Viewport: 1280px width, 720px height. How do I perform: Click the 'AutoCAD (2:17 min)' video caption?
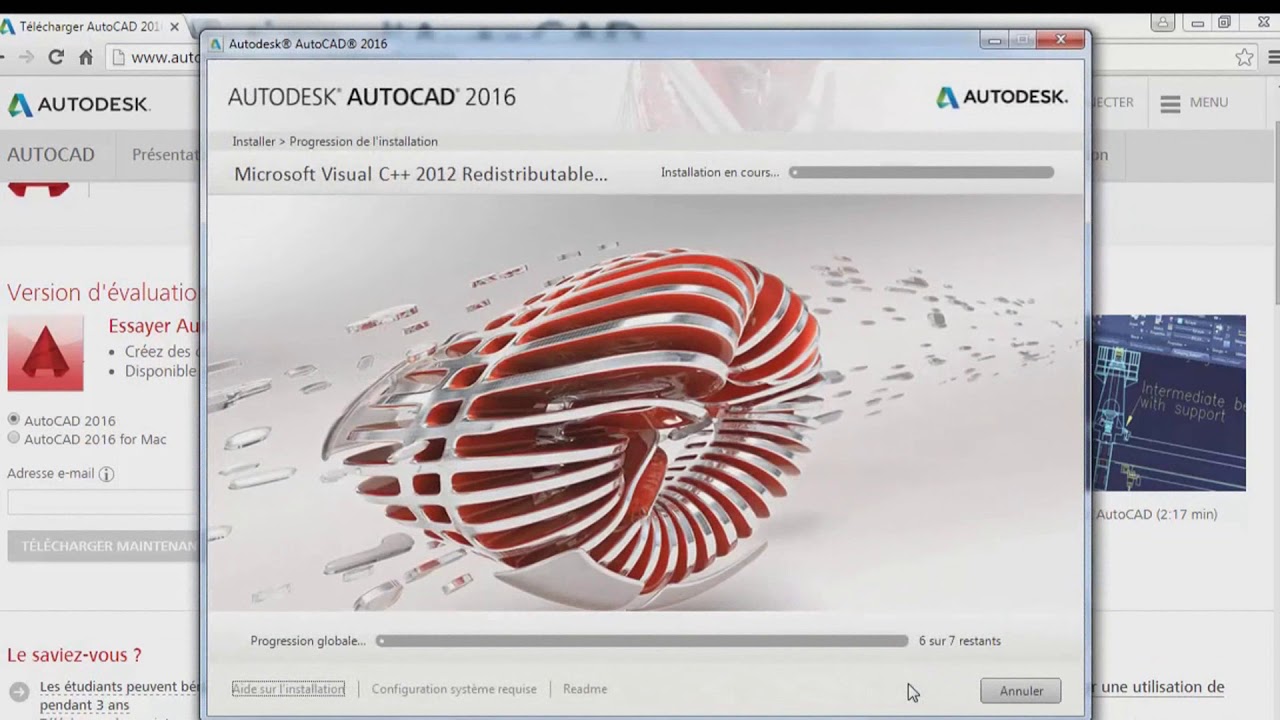coord(1156,514)
